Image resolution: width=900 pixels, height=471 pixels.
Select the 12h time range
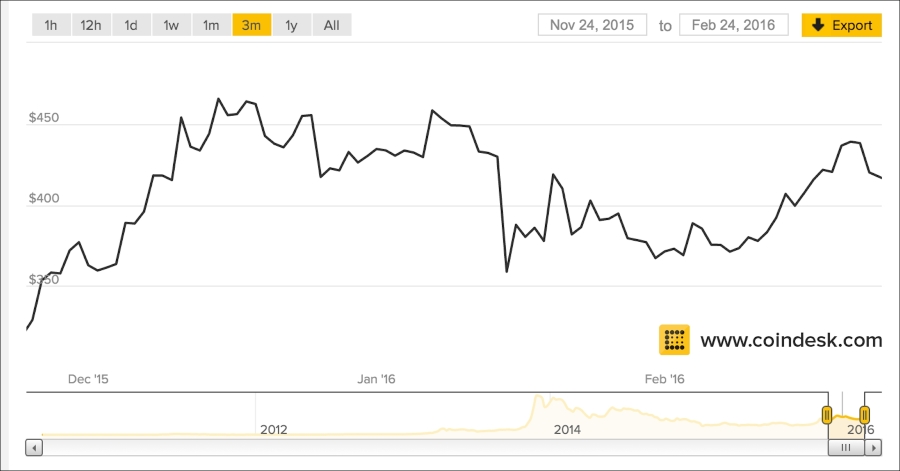[x=91, y=25]
